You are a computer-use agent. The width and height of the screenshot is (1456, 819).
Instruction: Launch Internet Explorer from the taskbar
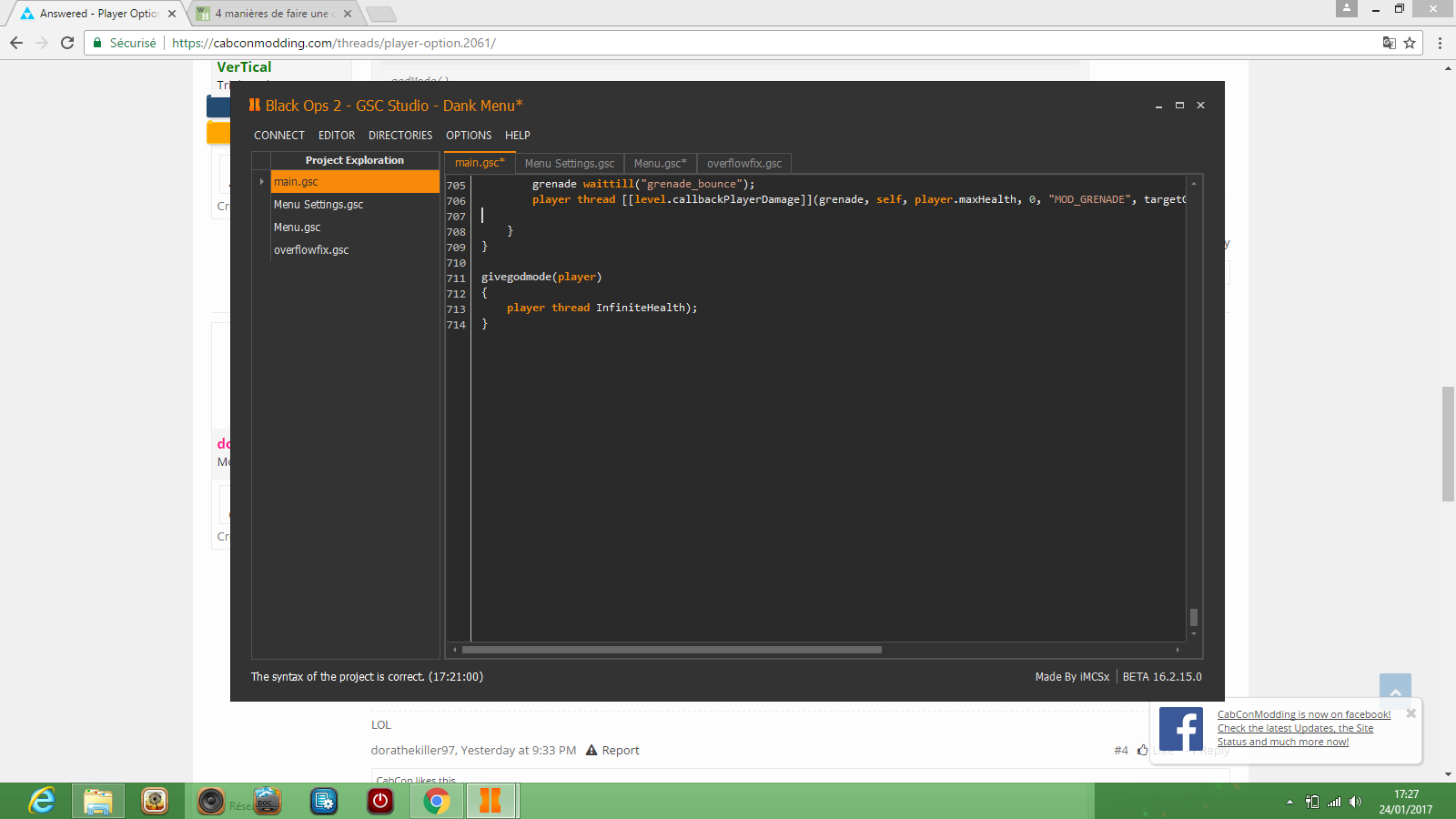pos(42,801)
